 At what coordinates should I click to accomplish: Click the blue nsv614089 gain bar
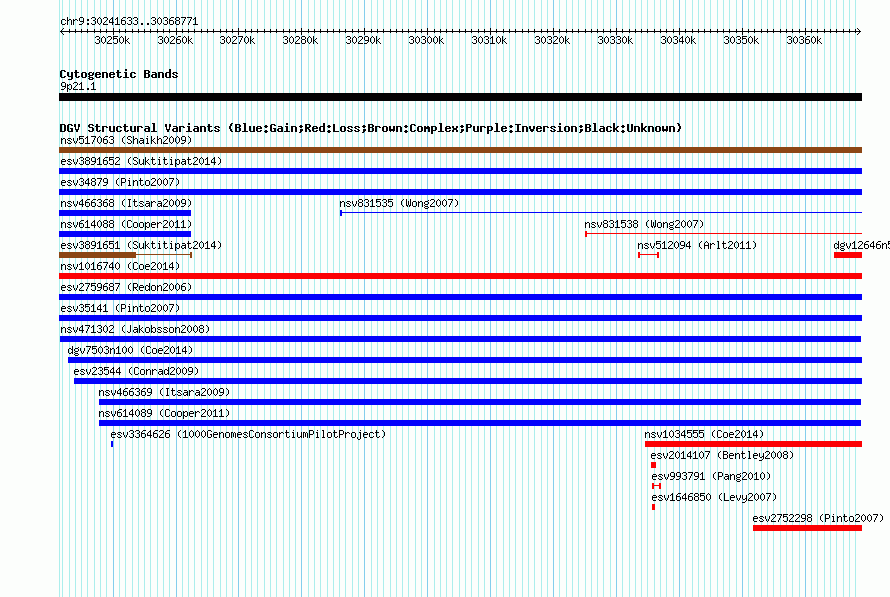480,423
